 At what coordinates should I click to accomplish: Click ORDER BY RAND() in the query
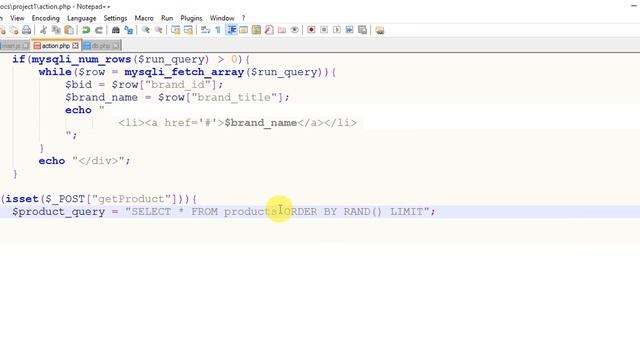(333, 212)
